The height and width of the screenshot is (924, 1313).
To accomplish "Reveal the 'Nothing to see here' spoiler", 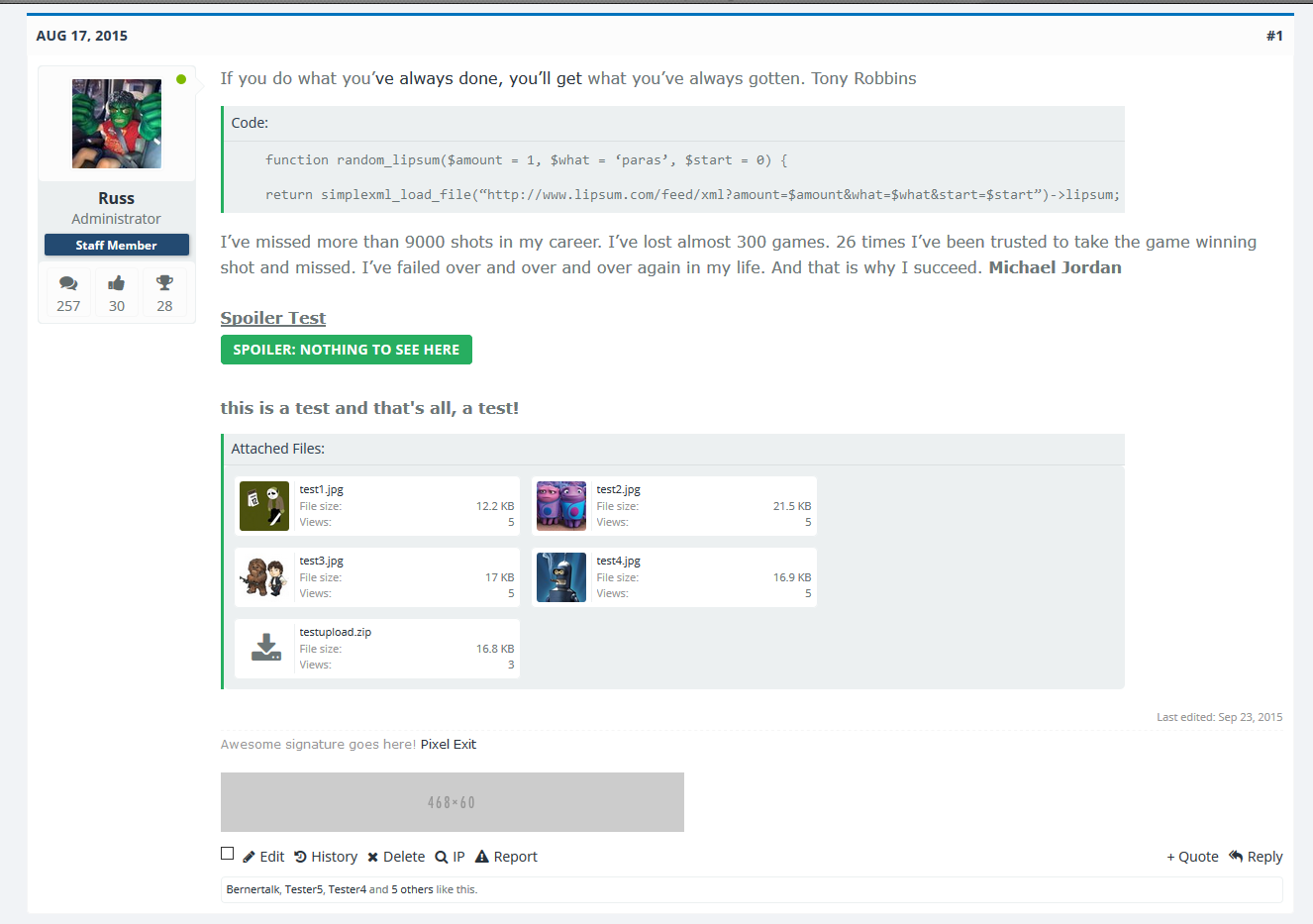I will pyautogui.click(x=347, y=350).
